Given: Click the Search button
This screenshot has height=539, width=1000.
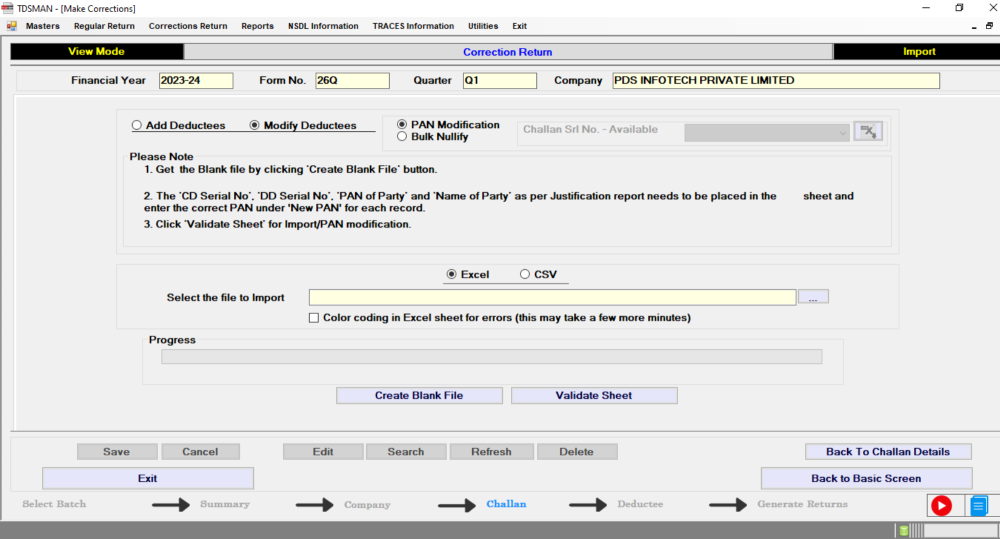Looking at the screenshot, I should point(406,452).
